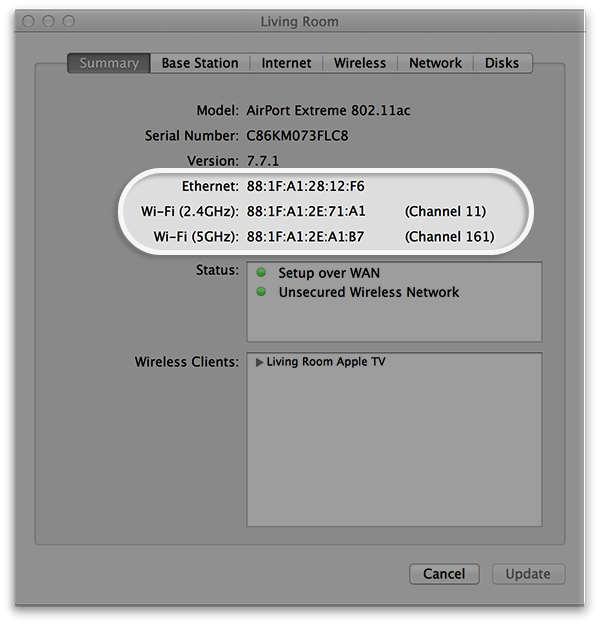600x625 pixels.
Task: Select 'Unsecured Wireless Network' status entry
Action: click(x=369, y=292)
